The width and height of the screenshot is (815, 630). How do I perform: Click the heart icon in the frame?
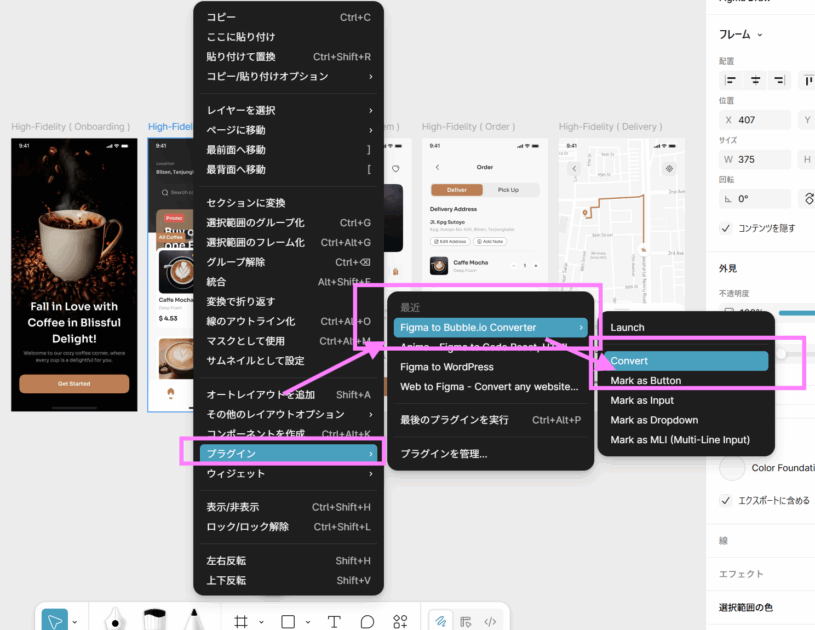point(396,168)
